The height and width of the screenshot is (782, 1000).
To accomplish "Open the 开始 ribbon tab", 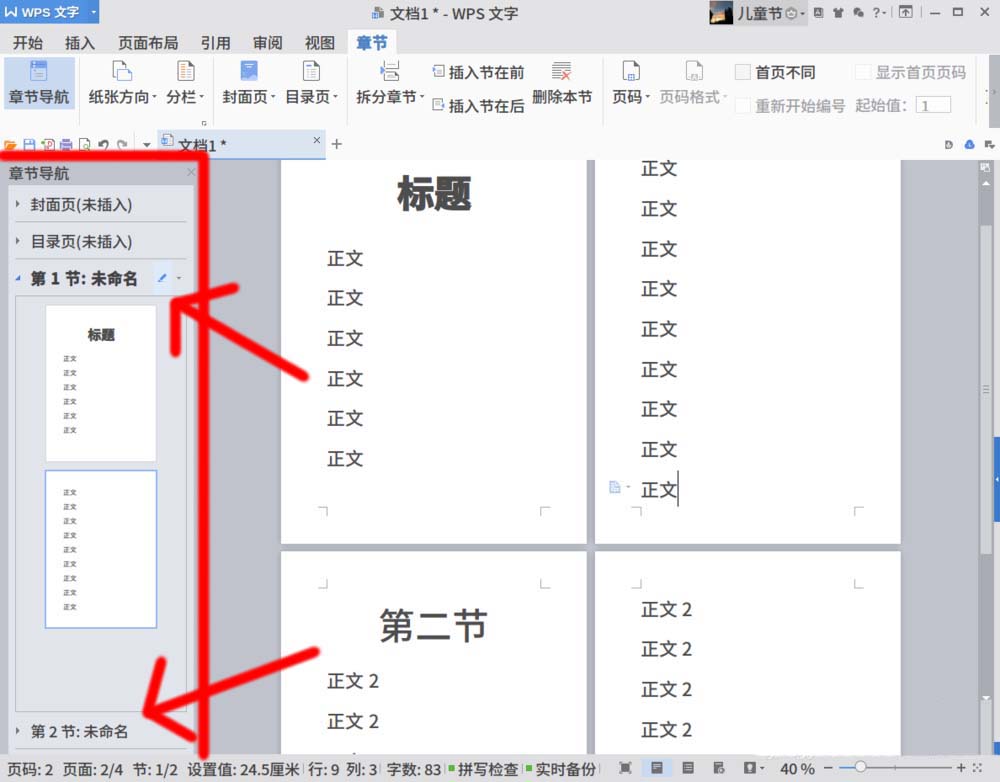I will 28,43.
